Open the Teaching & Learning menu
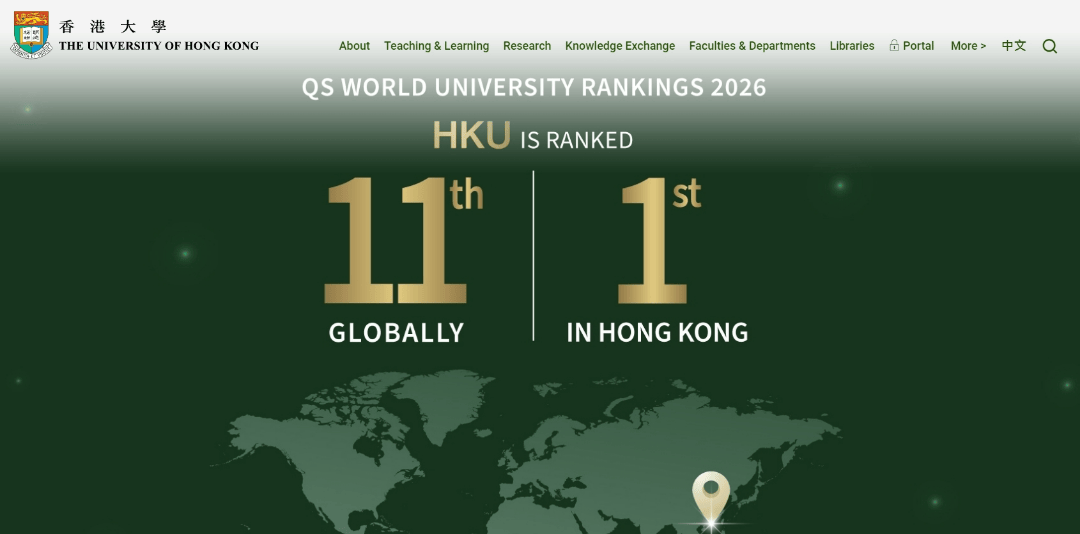 [436, 46]
